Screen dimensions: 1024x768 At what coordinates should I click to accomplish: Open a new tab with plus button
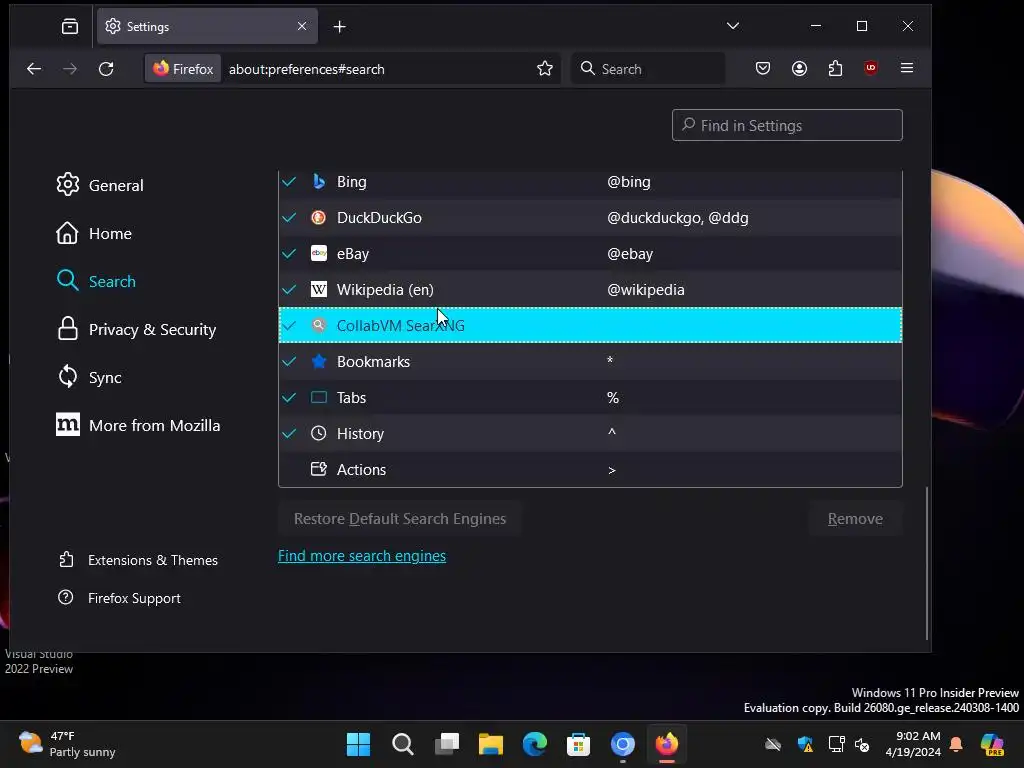(340, 27)
